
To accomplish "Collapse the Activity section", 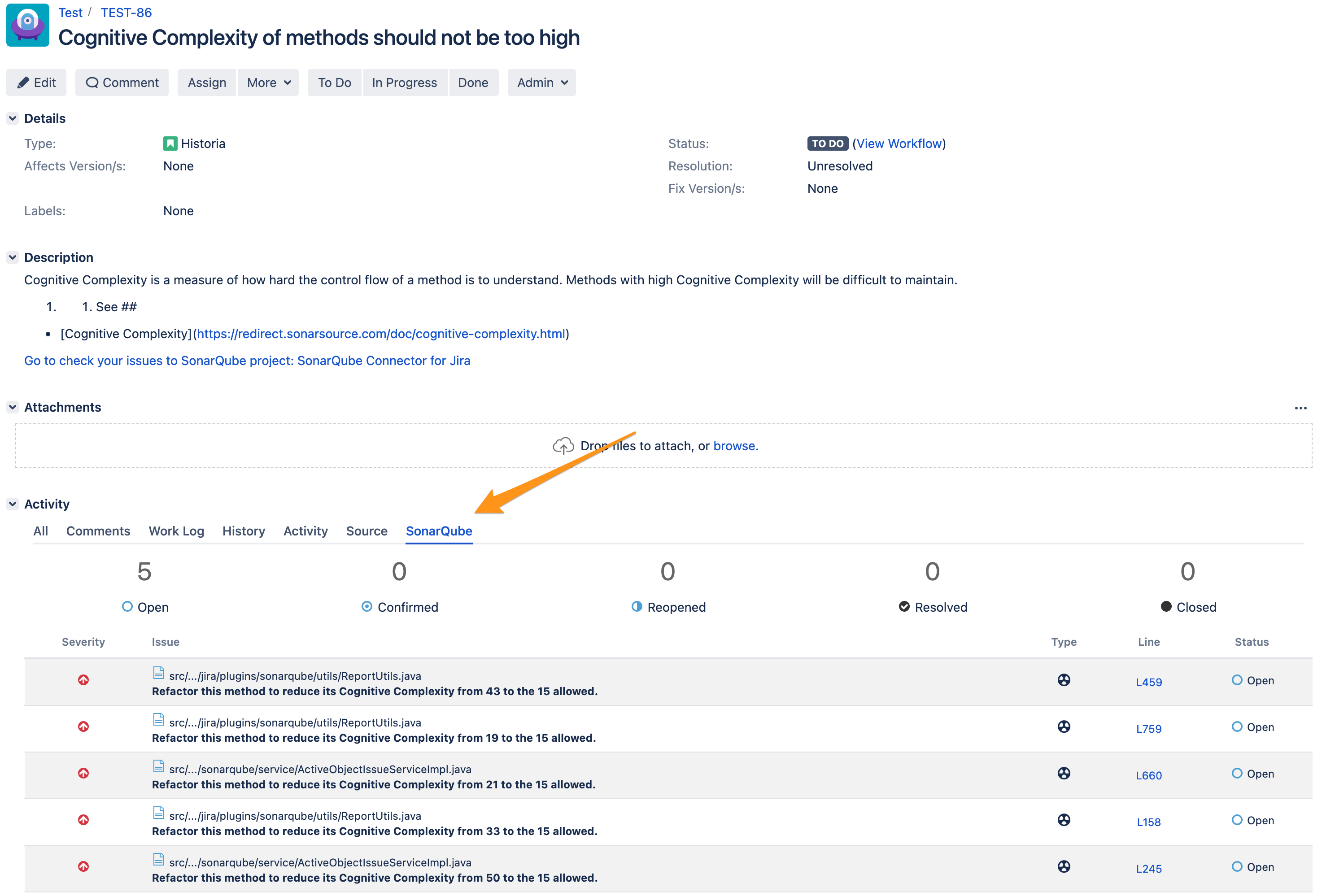I will (13, 504).
